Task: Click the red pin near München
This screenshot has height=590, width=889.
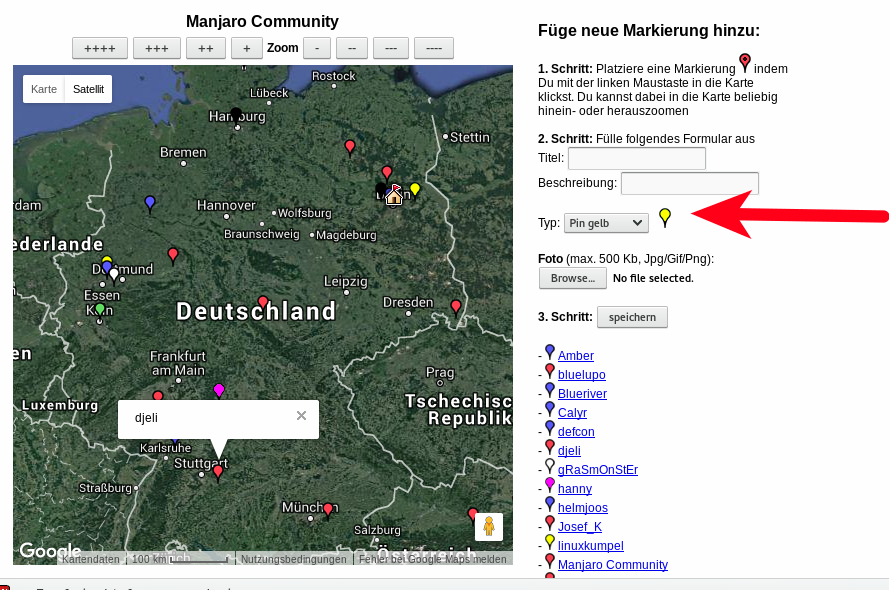Action: coord(327,510)
